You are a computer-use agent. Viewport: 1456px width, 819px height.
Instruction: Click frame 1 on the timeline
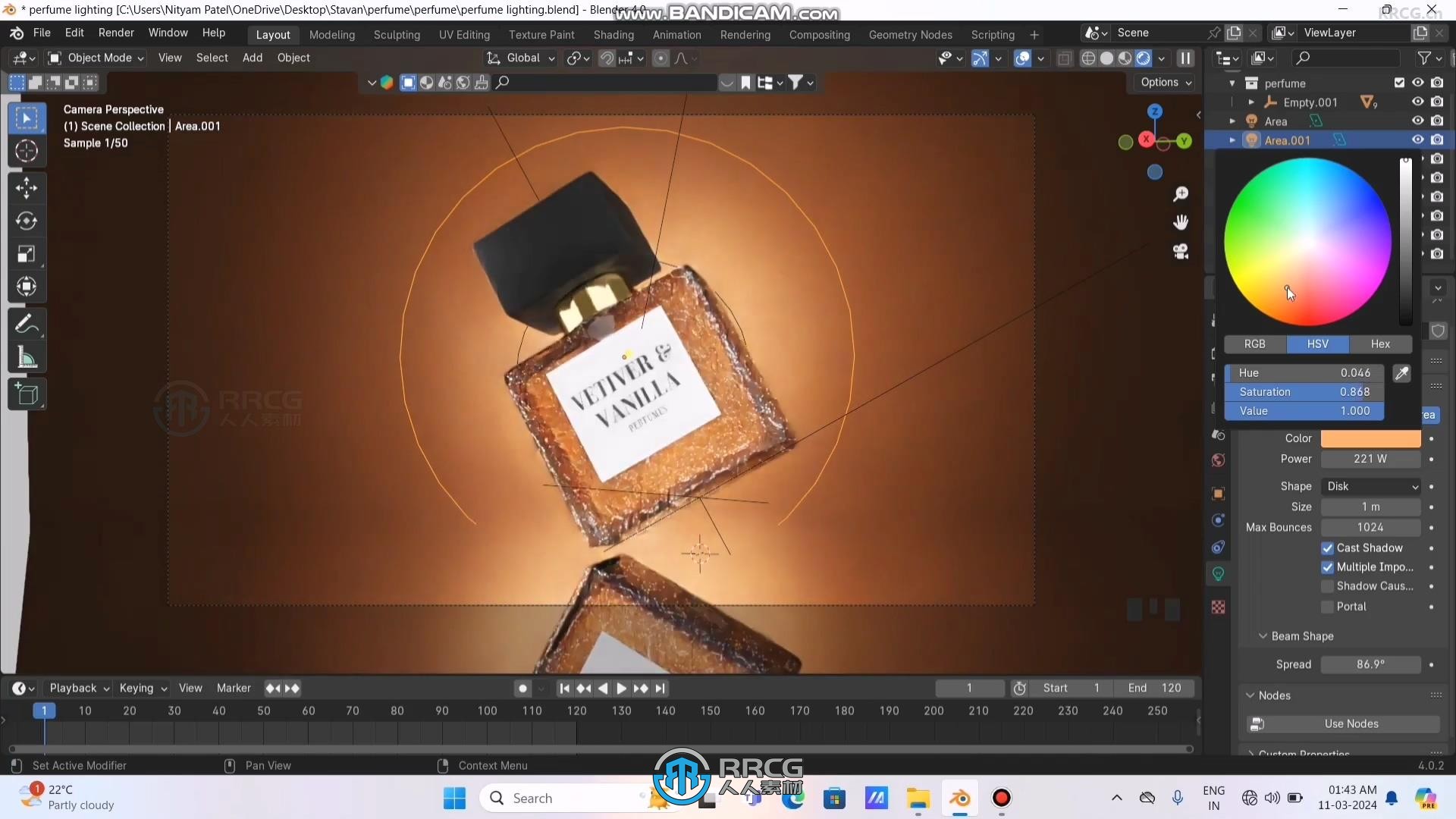(x=44, y=710)
